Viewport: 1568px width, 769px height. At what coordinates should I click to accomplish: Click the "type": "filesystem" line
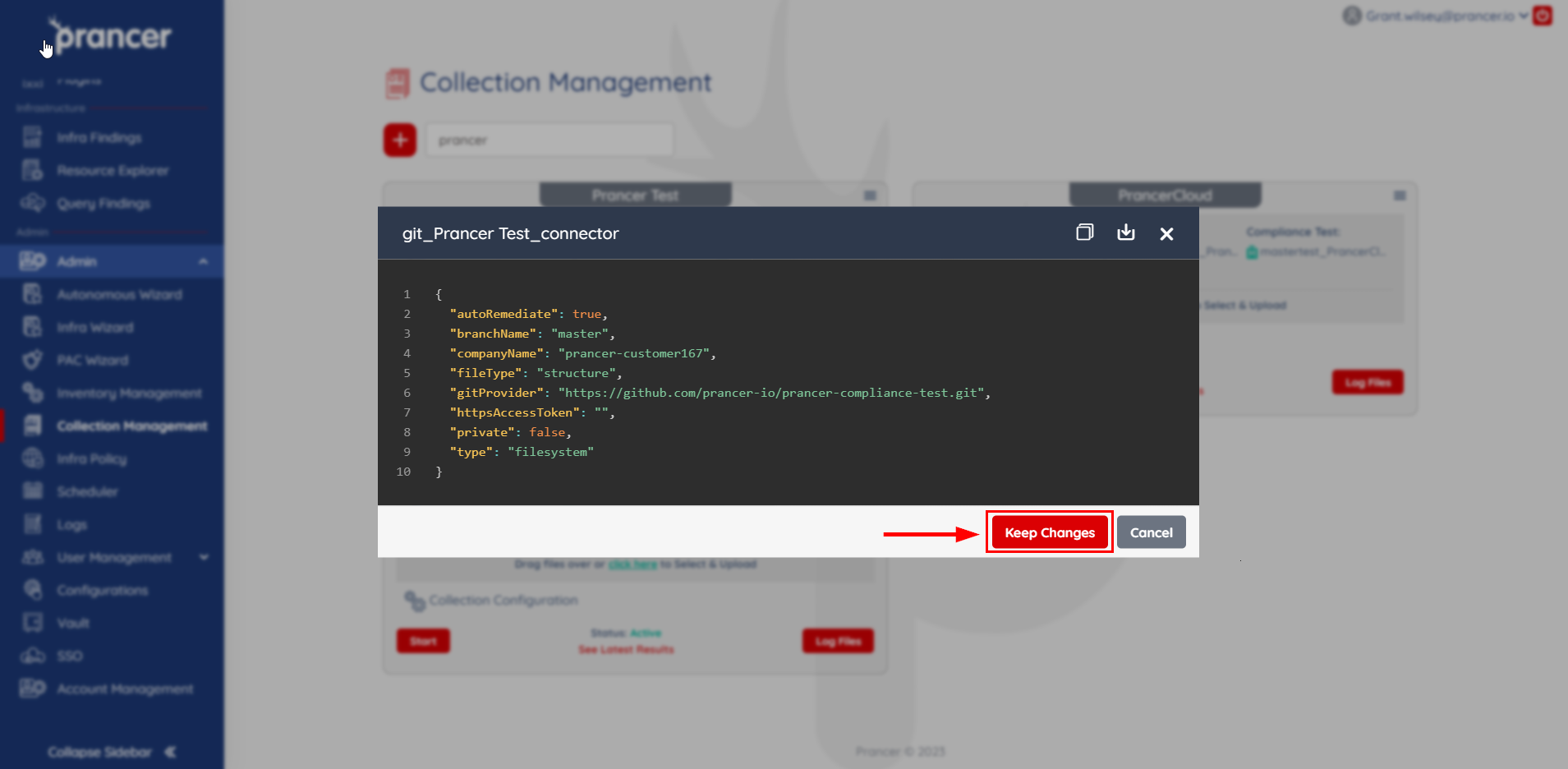pos(522,452)
